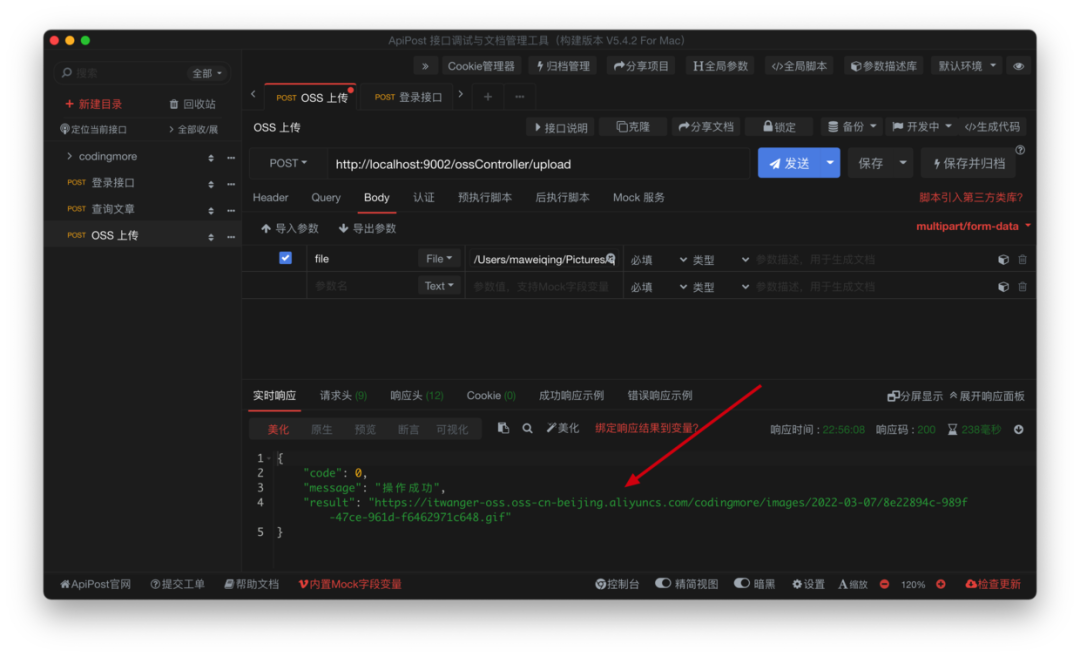Open 开发中 status dropdown
The image size is (1080, 657).
[921, 127]
